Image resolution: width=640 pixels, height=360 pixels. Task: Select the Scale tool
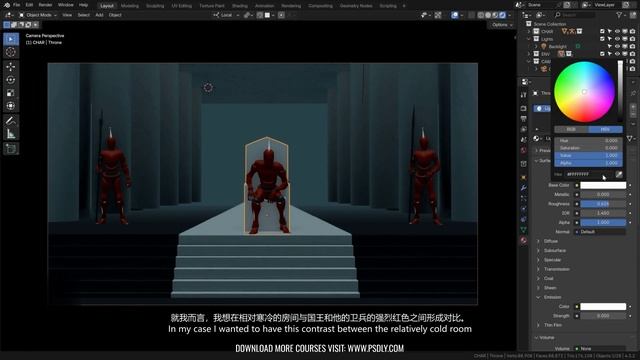pyautogui.click(x=11, y=93)
